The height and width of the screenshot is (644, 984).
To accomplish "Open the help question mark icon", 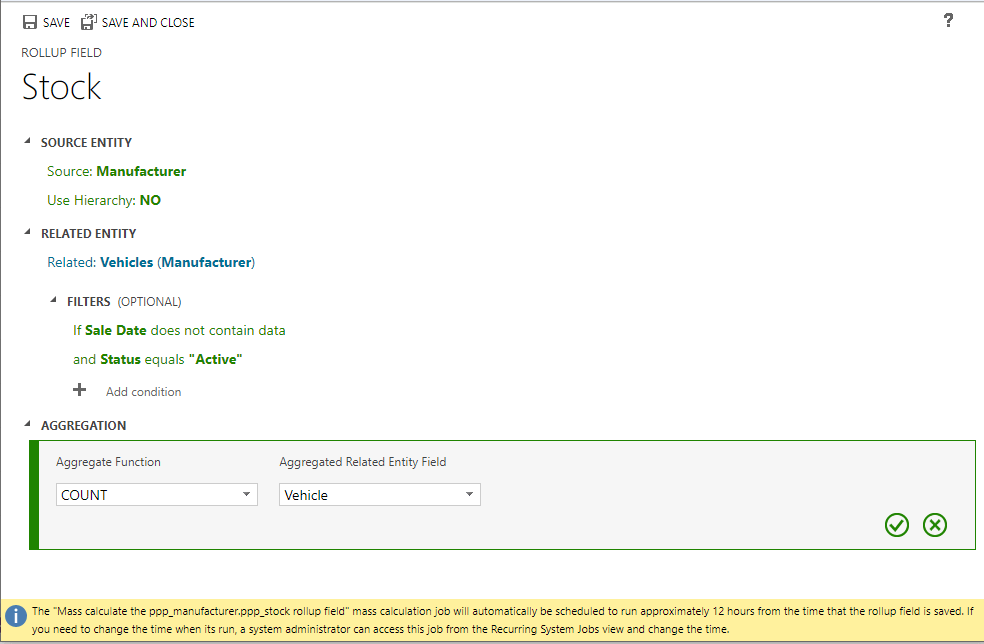I will point(948,21).
